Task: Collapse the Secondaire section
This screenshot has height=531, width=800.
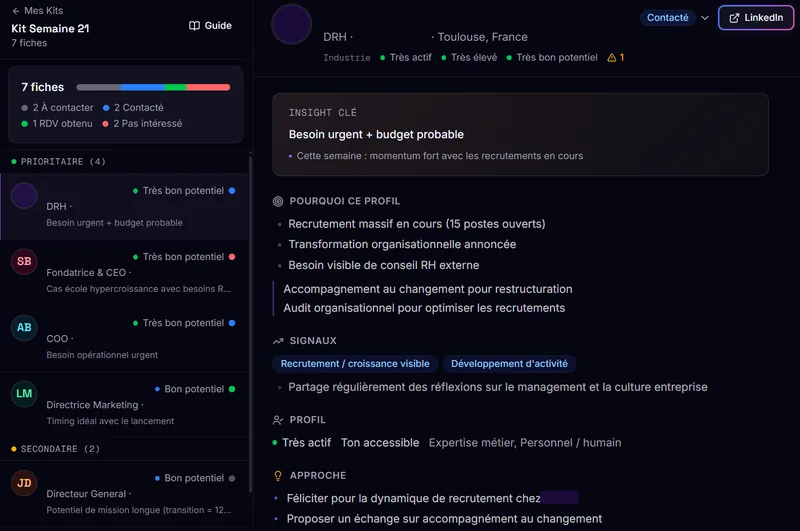Action: (x=55, y=449)
